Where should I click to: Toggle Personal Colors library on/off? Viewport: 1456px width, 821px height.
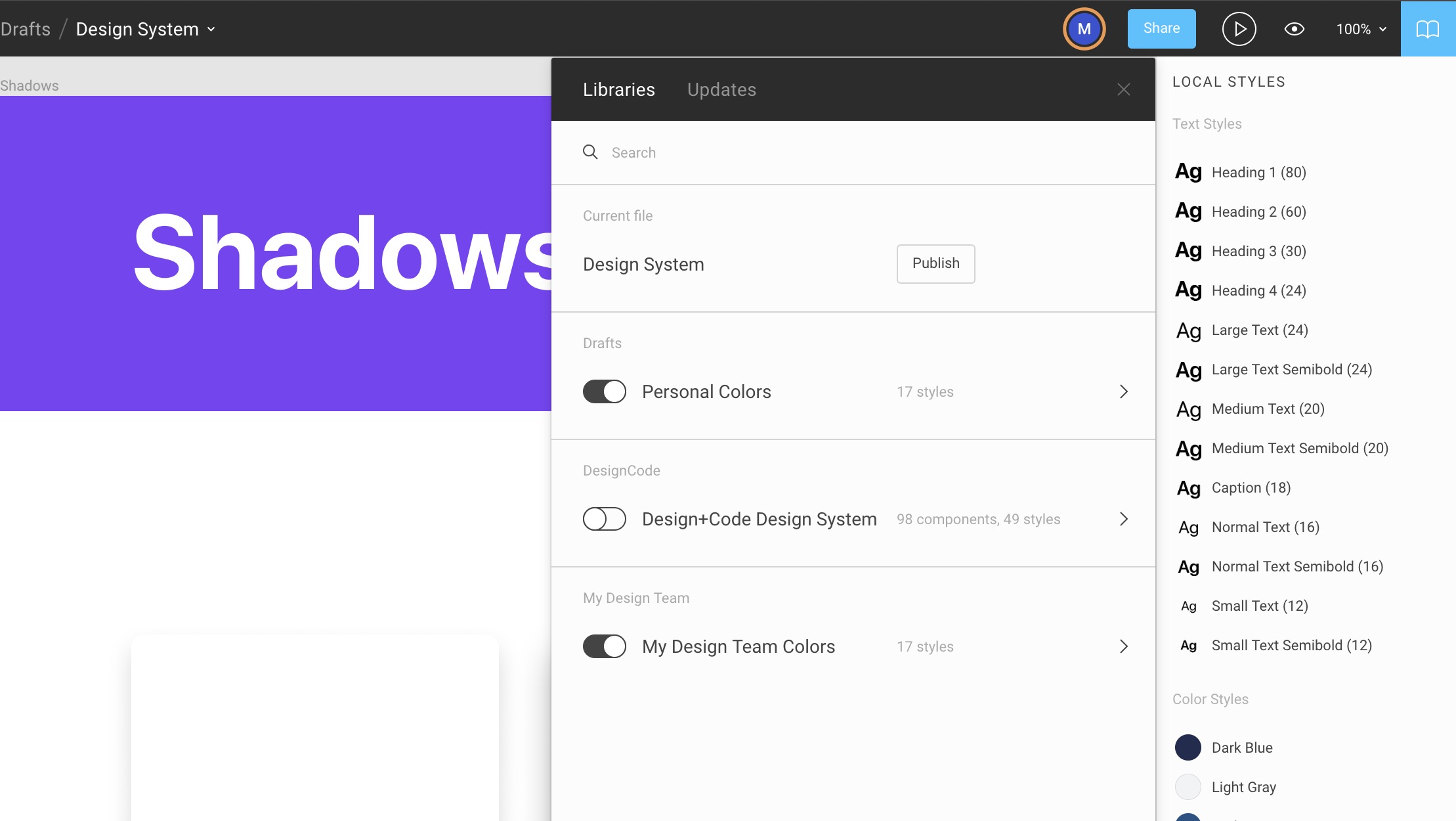pyautogui.click(x=604, y=391)
